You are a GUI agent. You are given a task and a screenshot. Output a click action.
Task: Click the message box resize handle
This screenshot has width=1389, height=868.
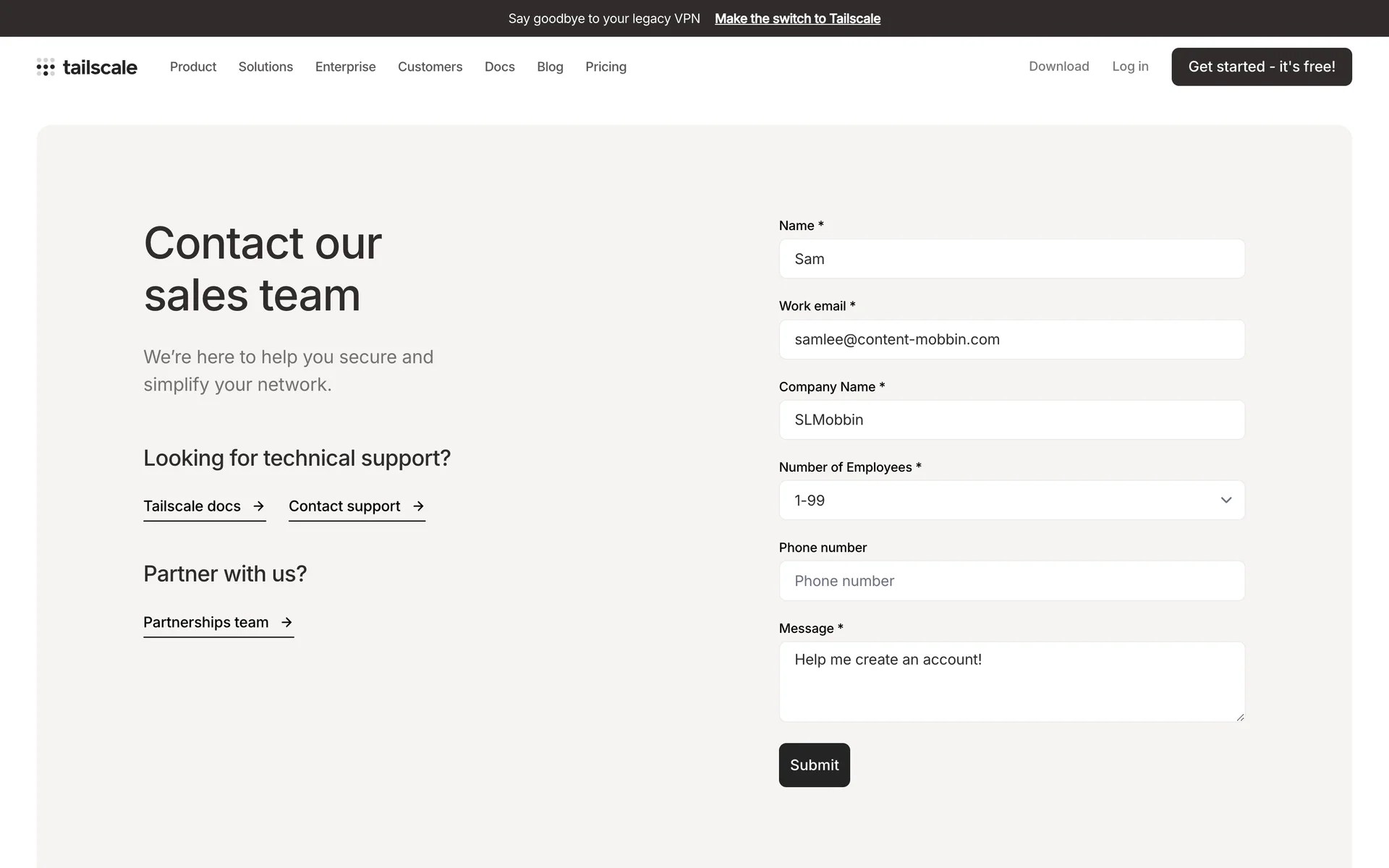[1240, 717]
